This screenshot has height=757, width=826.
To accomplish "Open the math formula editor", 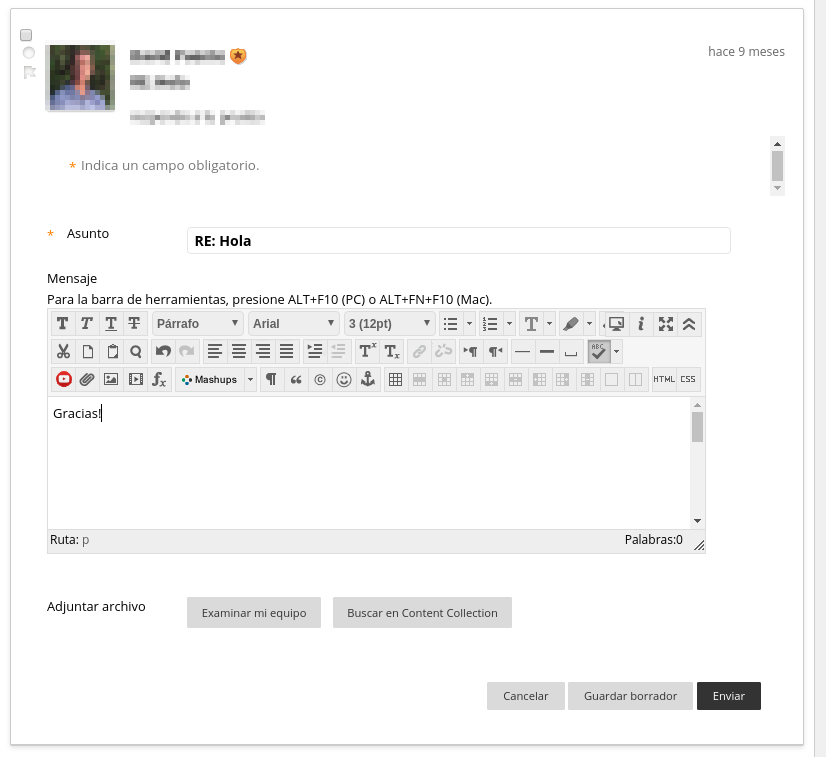I will click(x=159, y=380).
